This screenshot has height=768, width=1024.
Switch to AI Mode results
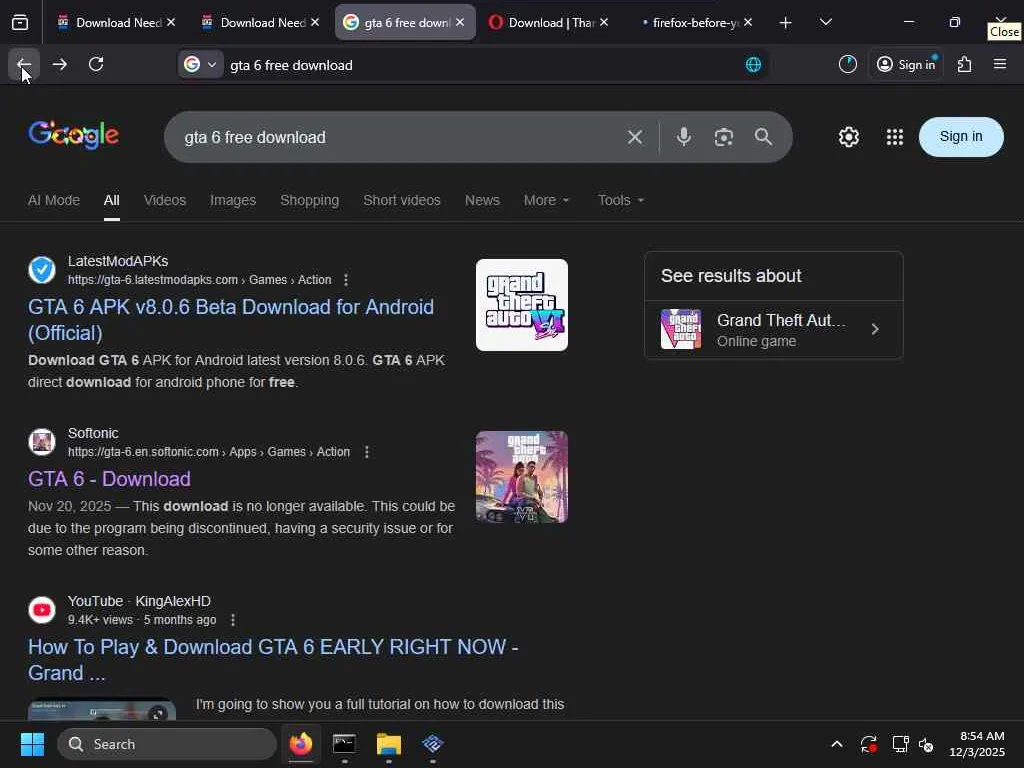54,200
